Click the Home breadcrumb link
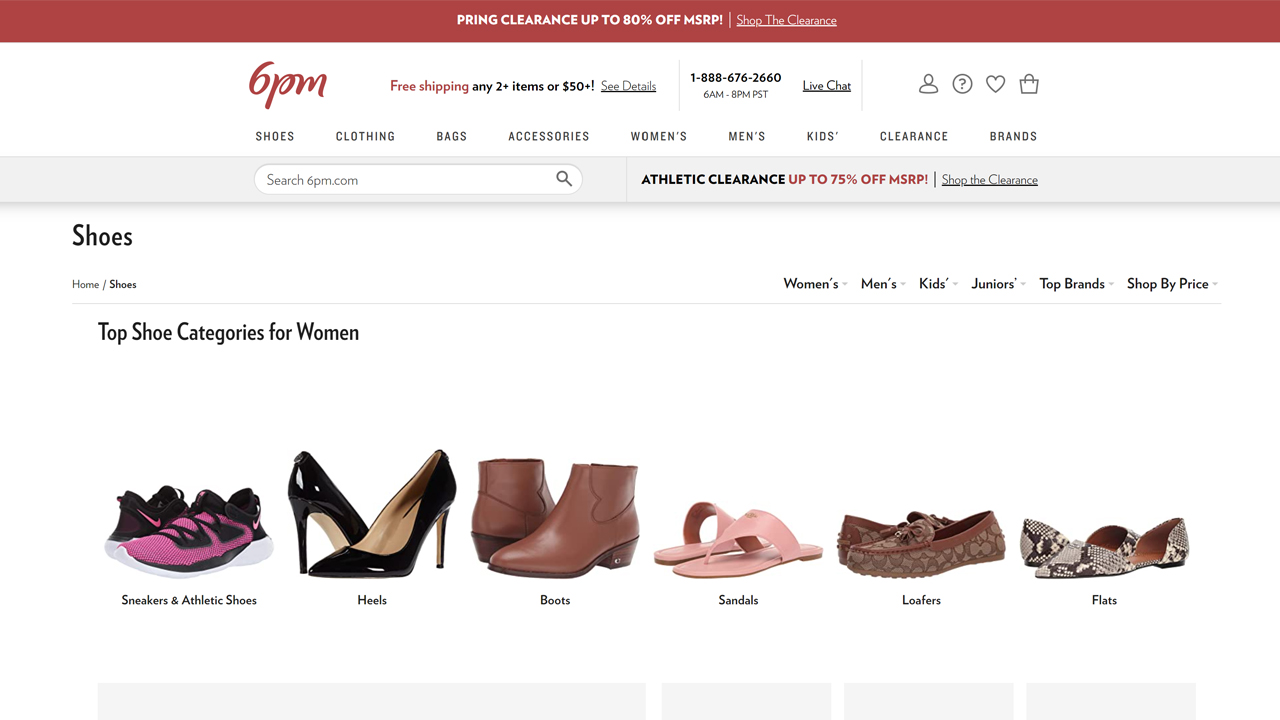 (x=85, y=284)
